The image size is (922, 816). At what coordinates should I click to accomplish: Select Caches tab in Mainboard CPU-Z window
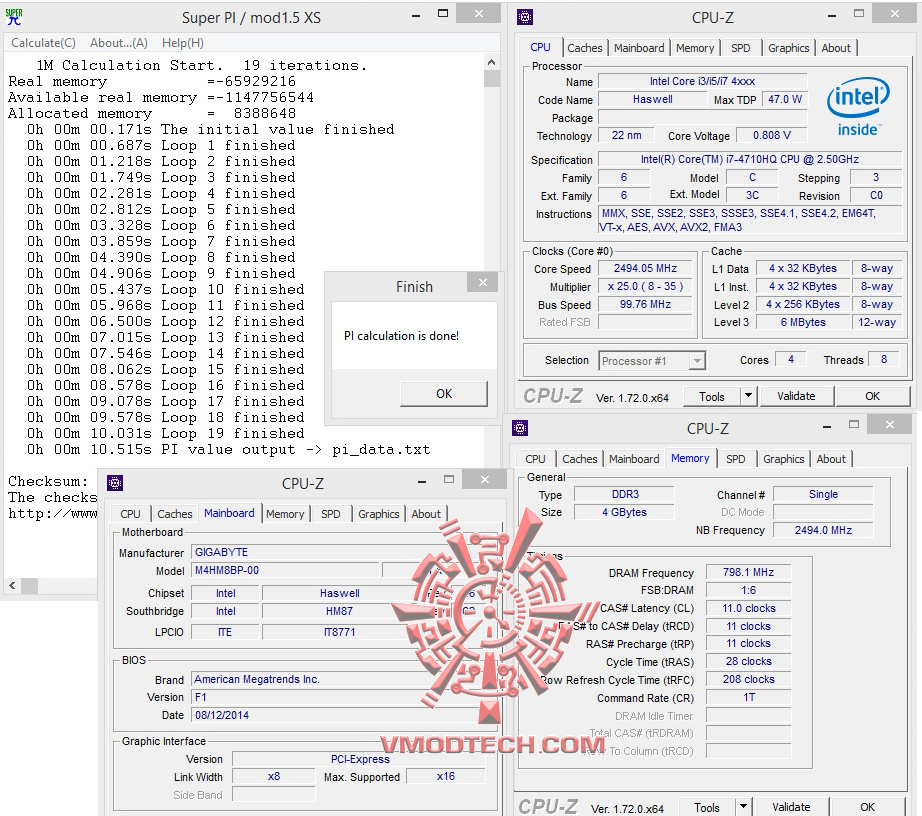click(175, 514)
